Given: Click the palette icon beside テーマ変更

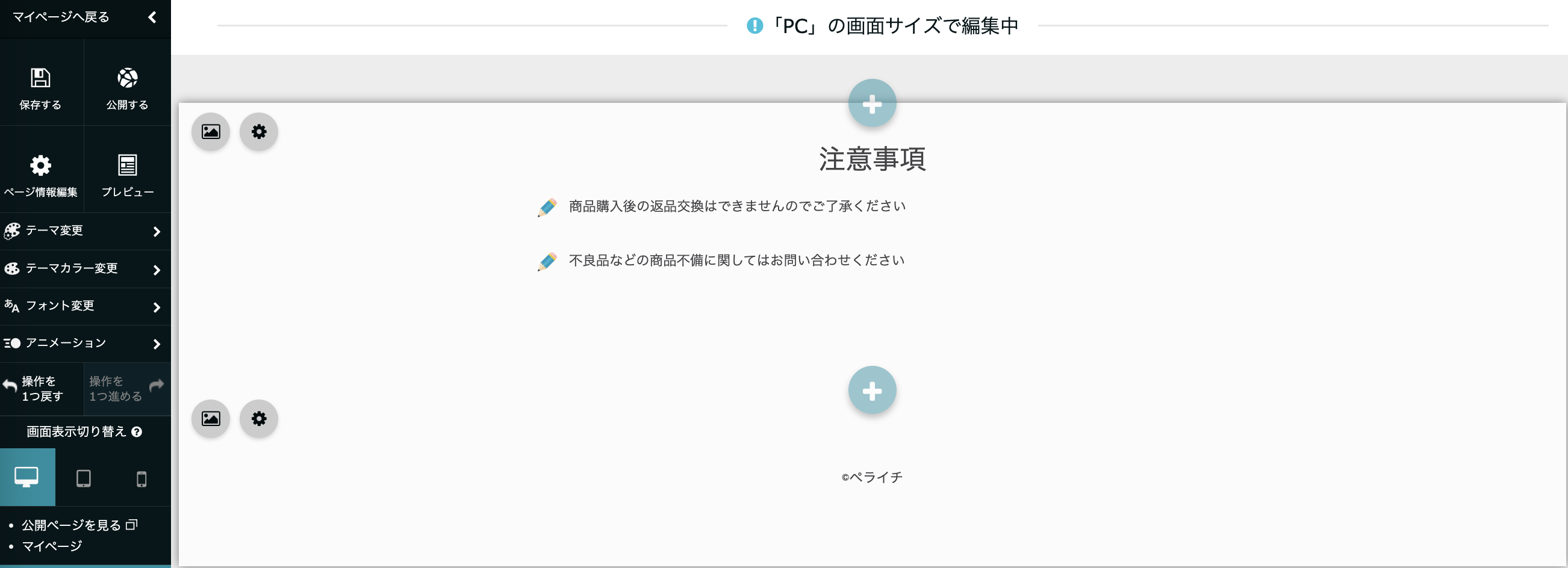Looking at the screenshot, I should click(12, 230).
